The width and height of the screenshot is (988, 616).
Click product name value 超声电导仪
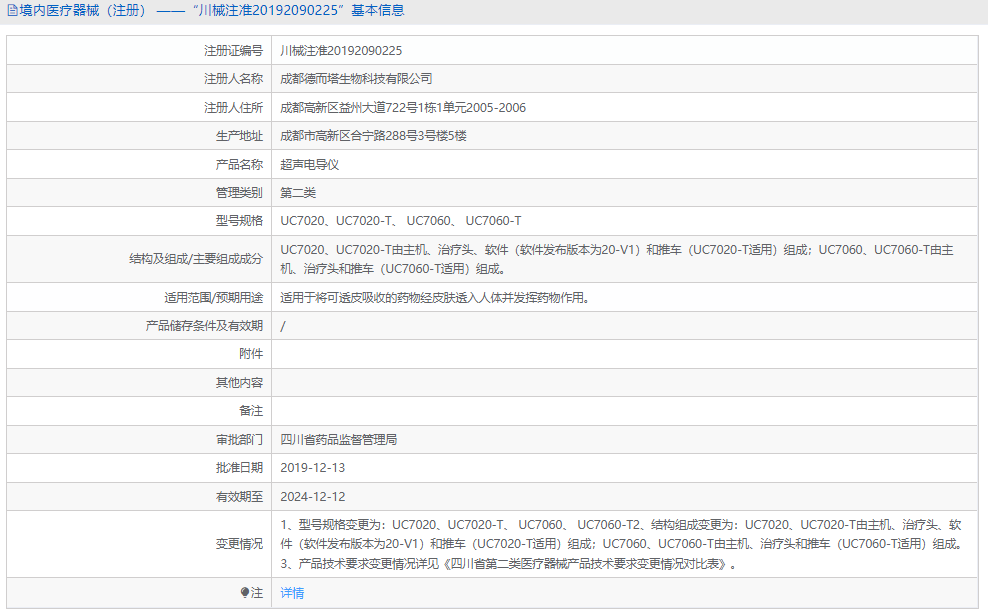309,164
